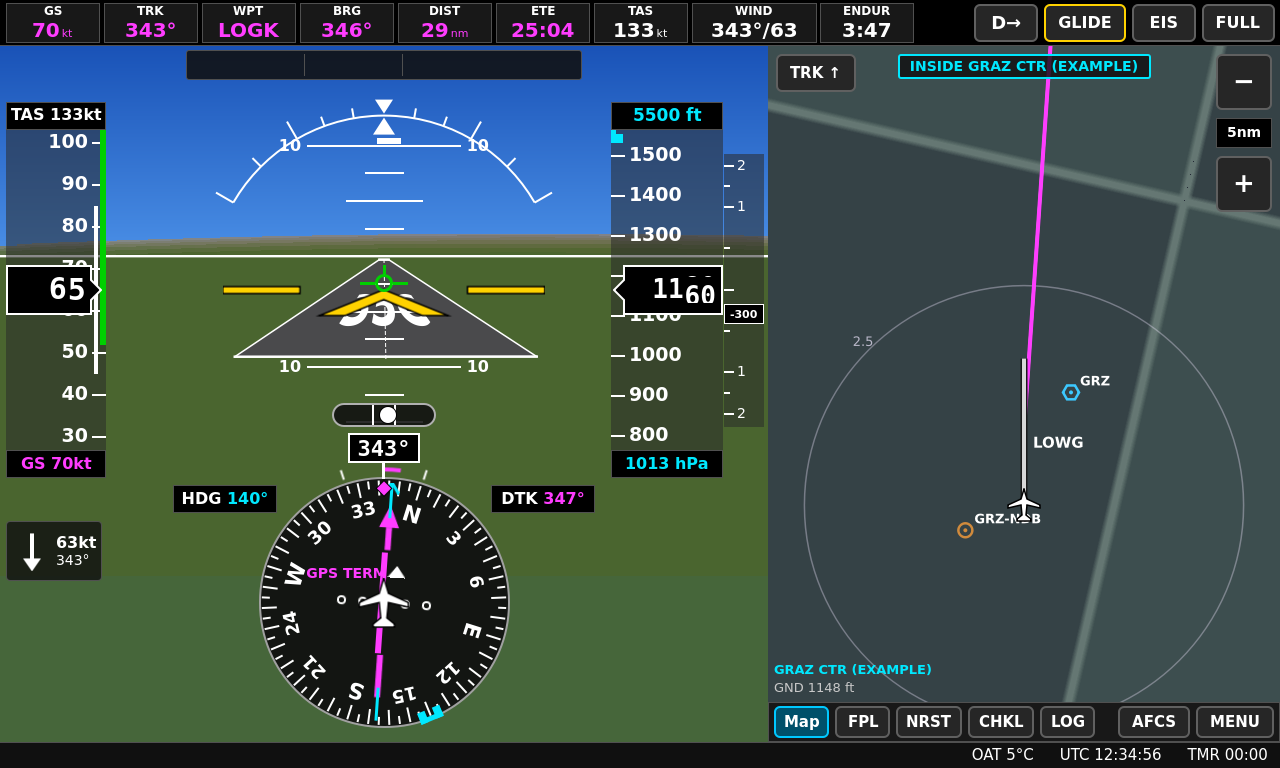
Task: Click the LOWG airport label on map
Action: (x=1058, y=443)
